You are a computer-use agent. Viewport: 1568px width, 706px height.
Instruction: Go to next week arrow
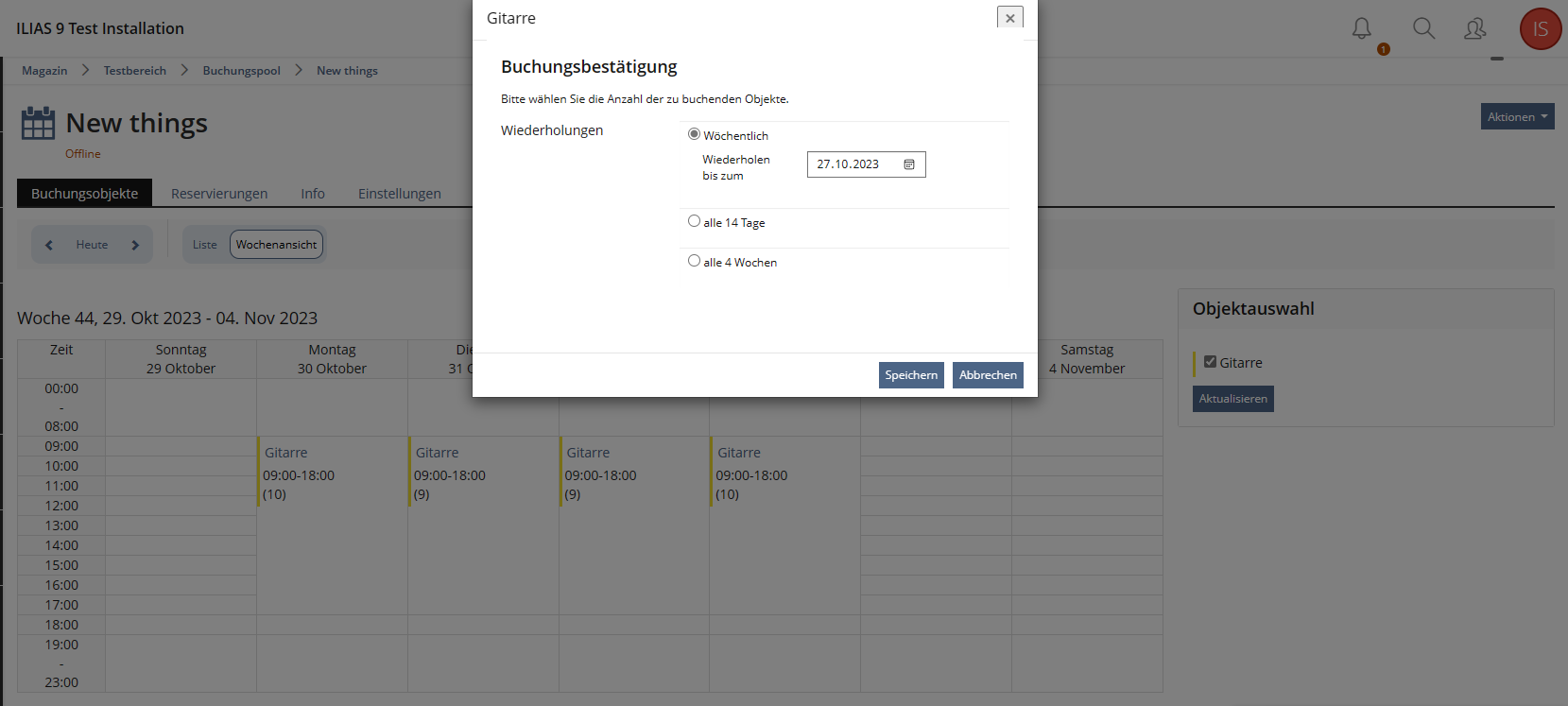click(x=135, y=245)
